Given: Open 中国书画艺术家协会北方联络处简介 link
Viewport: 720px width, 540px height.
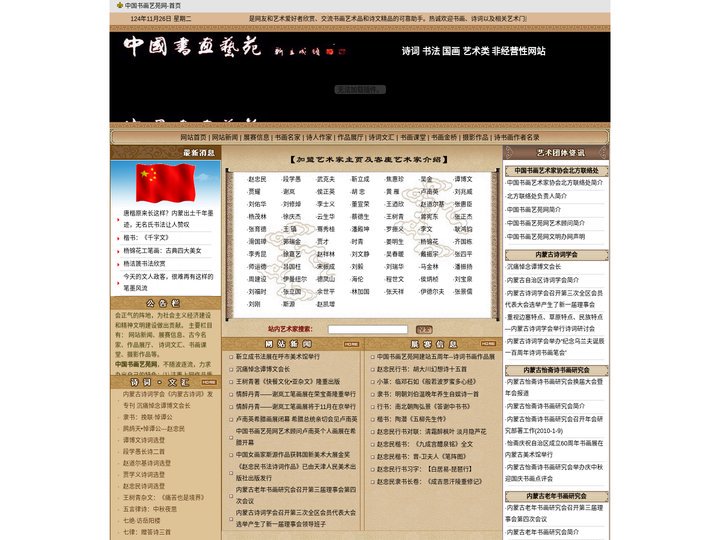Looking at the screenshot, I should pos(555,183).
